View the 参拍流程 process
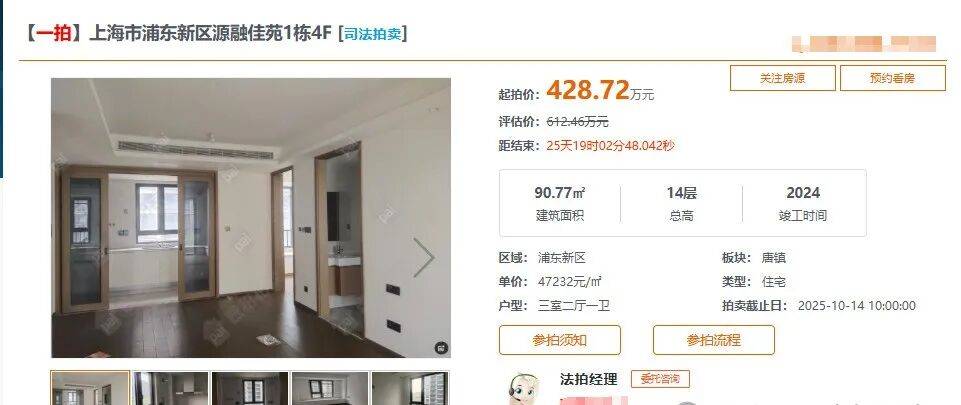The width and height of the screenshot is (961, 405). point(713,340)
